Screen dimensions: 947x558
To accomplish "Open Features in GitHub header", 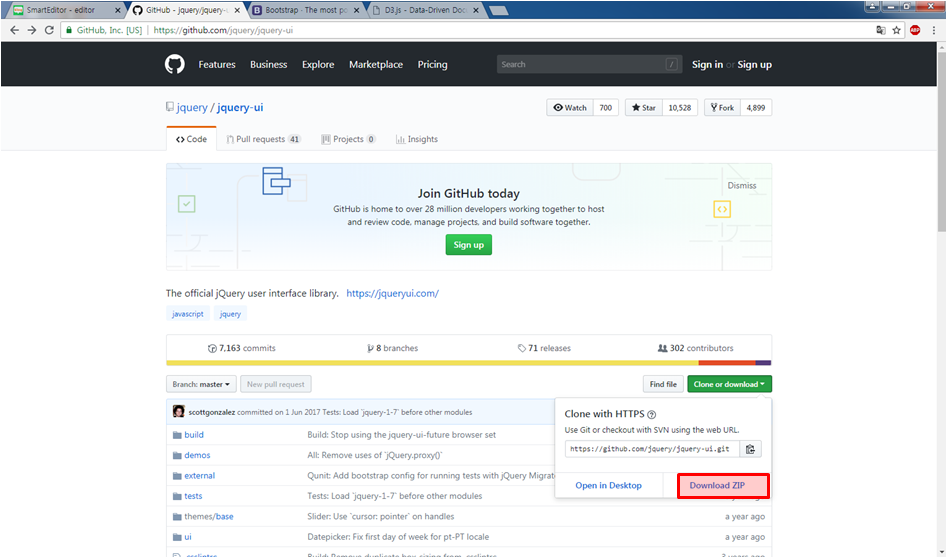I will (x=217, y=65).
